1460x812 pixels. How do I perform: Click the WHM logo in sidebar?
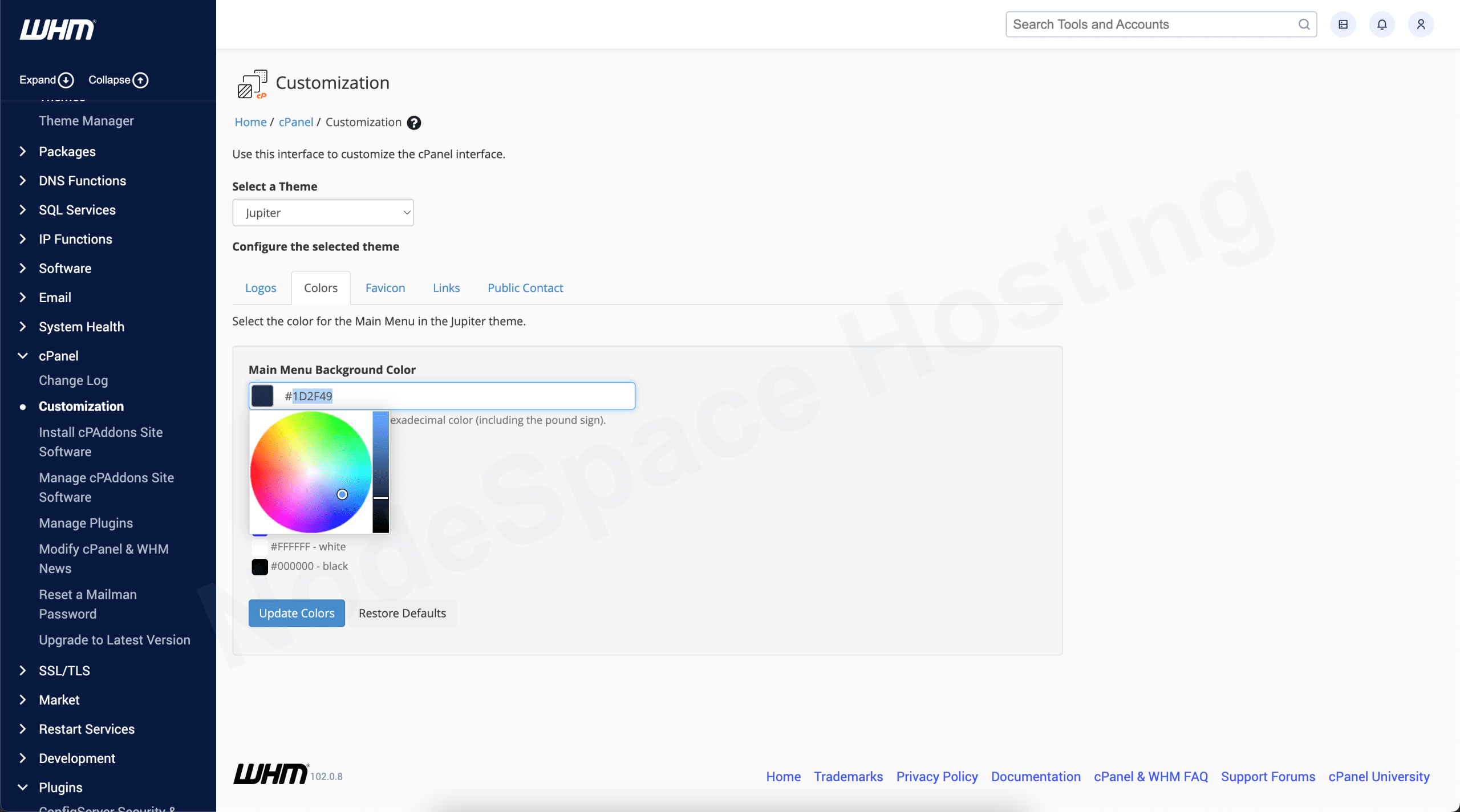58,30
